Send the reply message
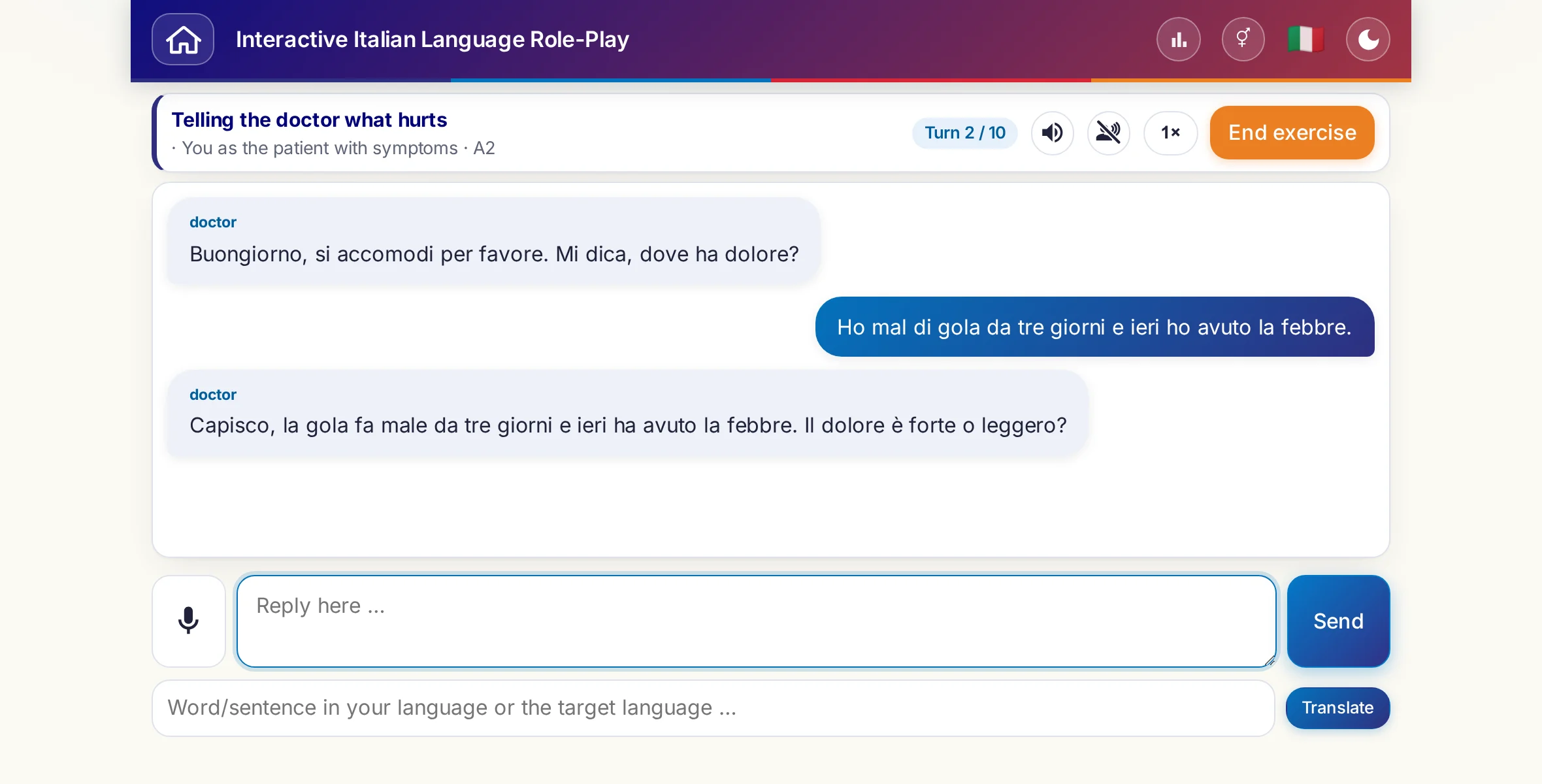Viewport: 1542px width, 784px height. click(x=1338, y=621)
